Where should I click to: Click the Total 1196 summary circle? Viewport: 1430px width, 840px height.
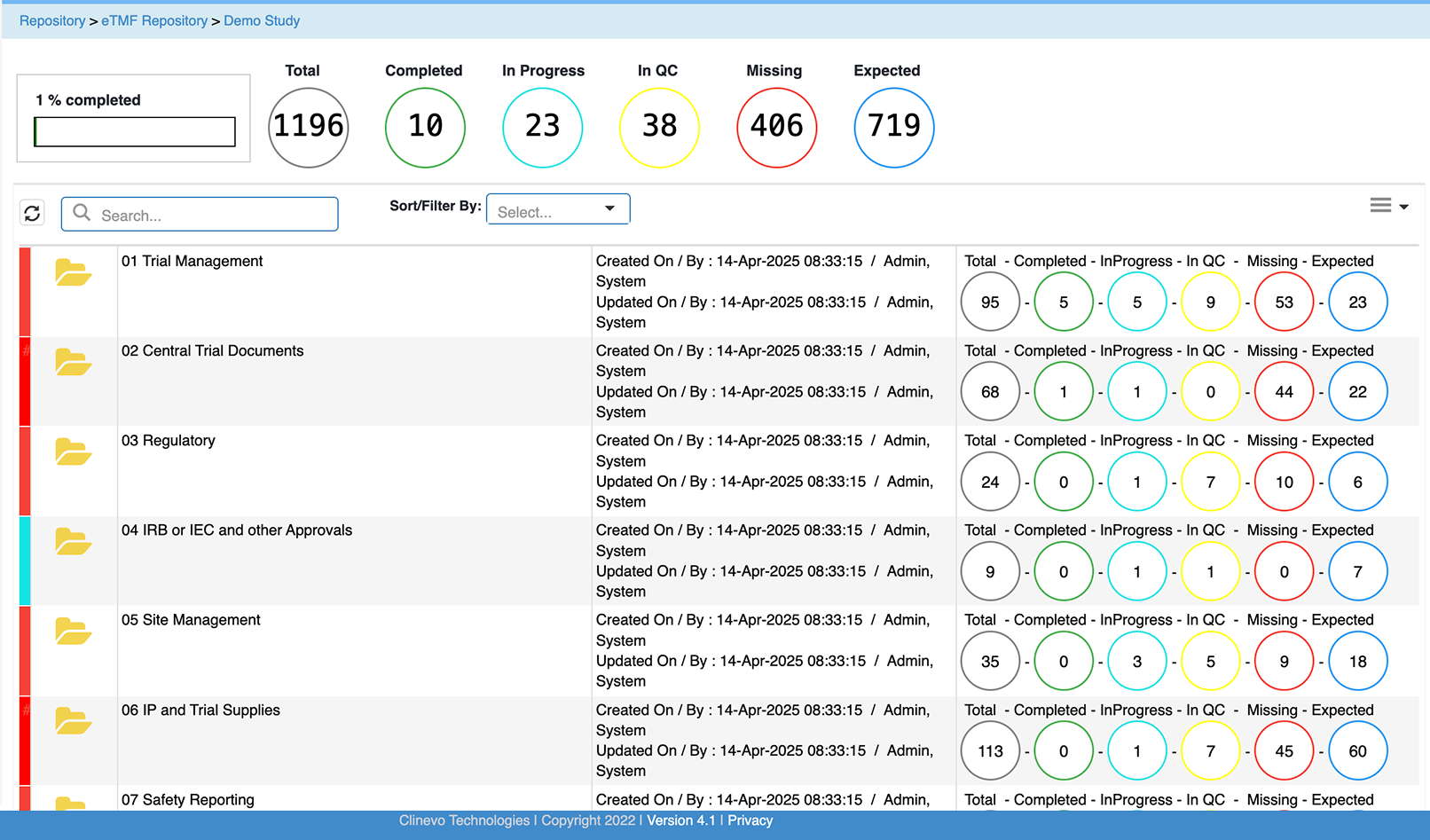coord(309,127)
